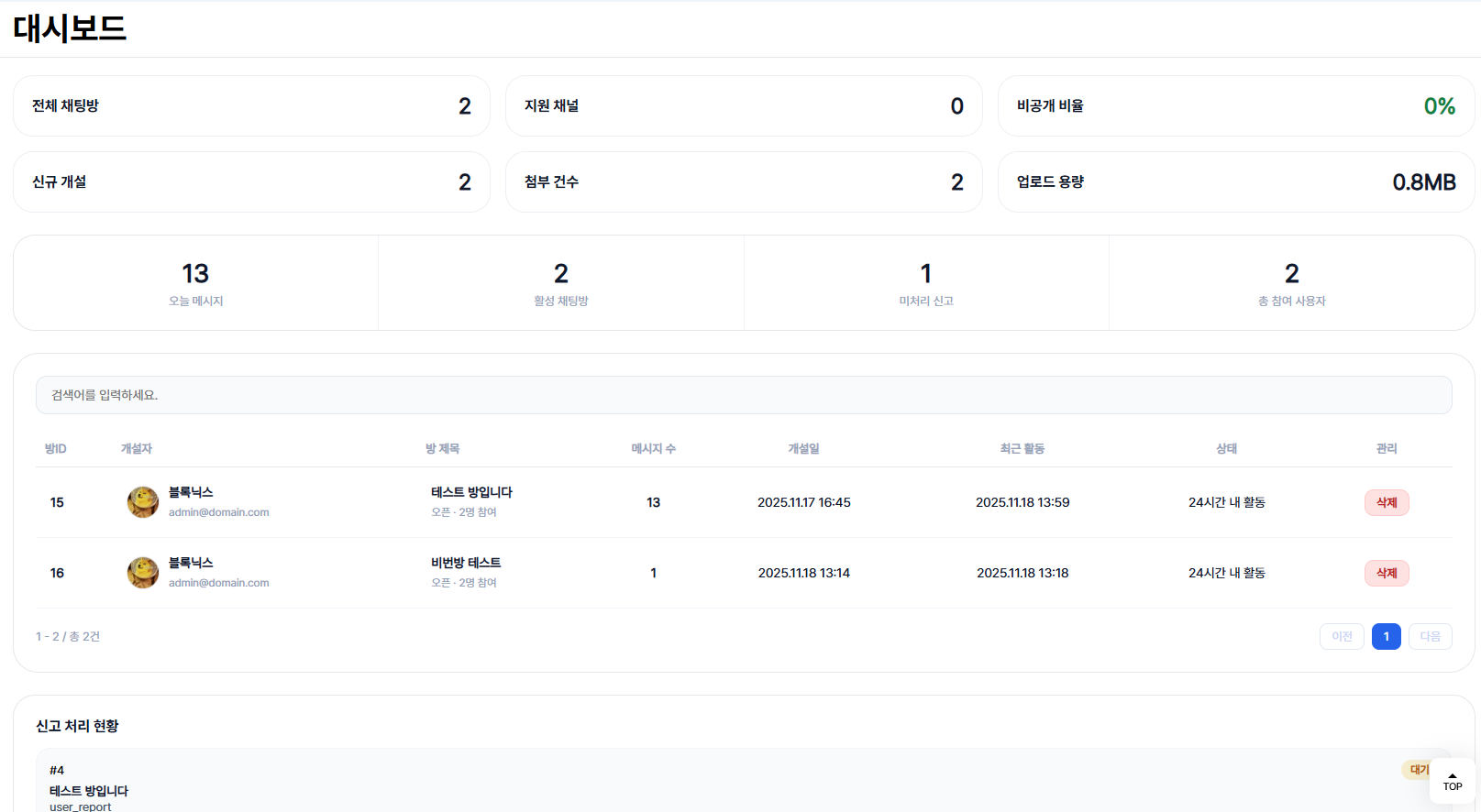Focus the search keyword input field

coord(743,395)
